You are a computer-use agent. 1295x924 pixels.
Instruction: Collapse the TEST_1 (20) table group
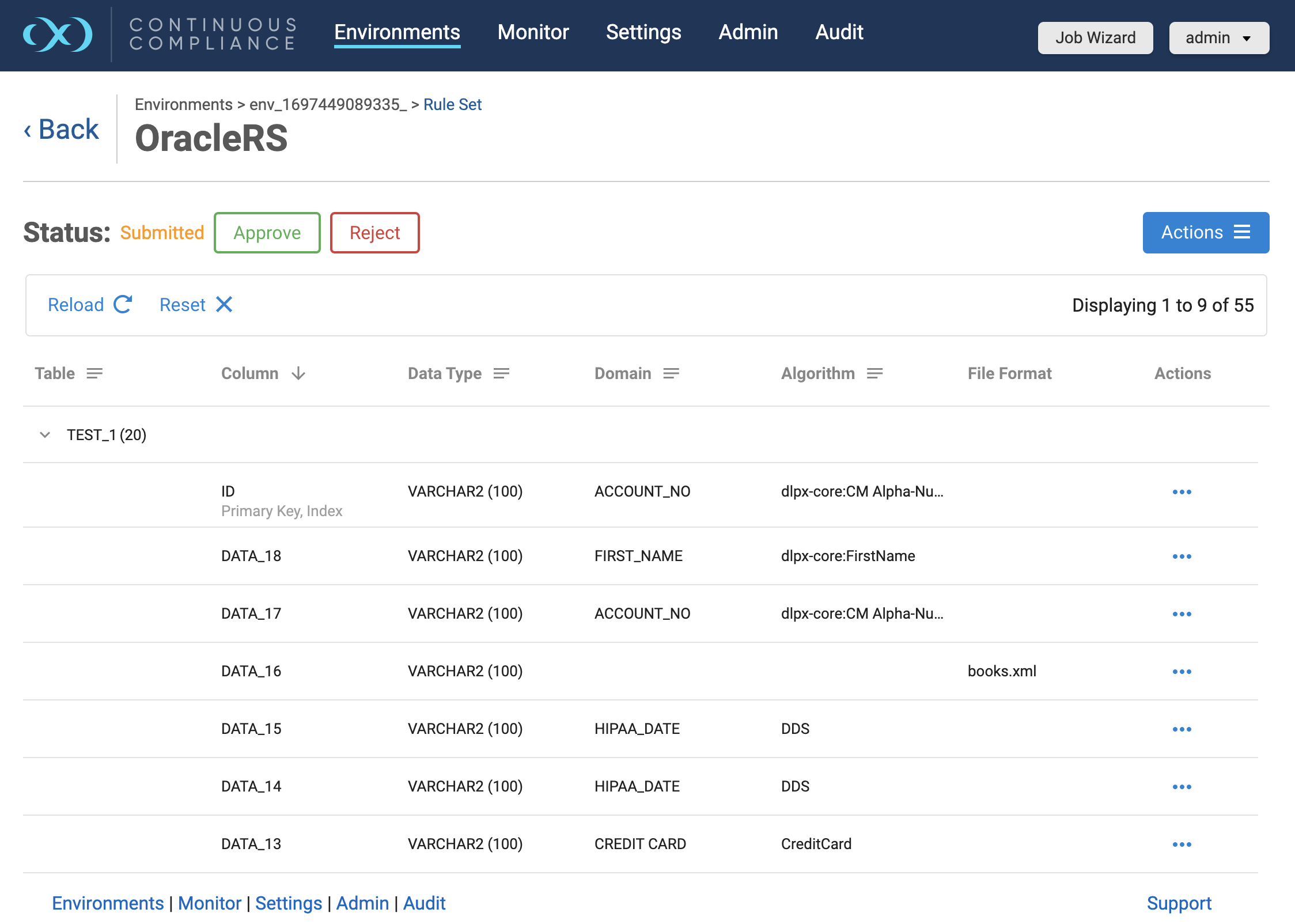(x=45, y=434)
